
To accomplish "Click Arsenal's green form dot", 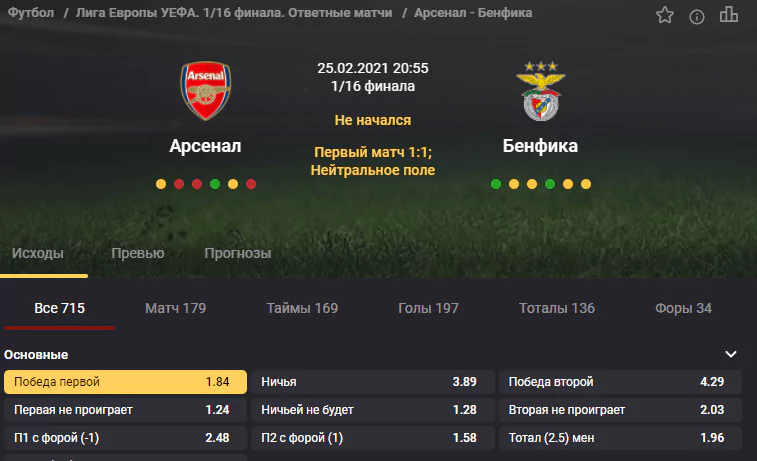I will point(215,184).
